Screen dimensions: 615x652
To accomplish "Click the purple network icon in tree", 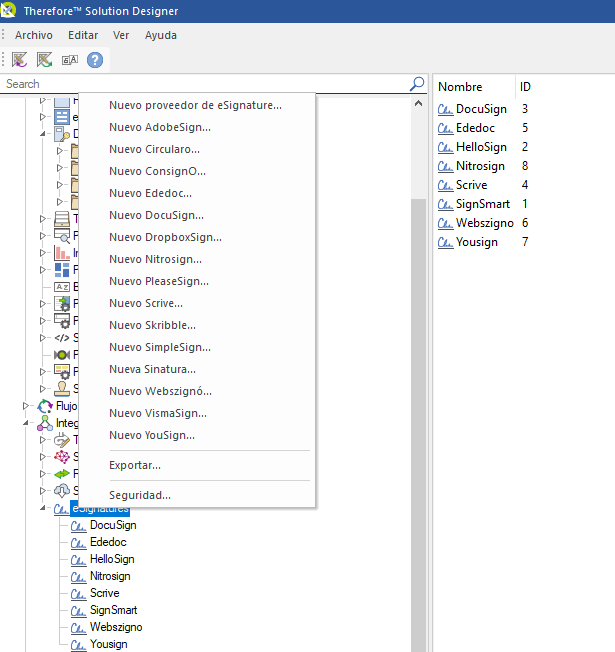I will coord(62,457).
